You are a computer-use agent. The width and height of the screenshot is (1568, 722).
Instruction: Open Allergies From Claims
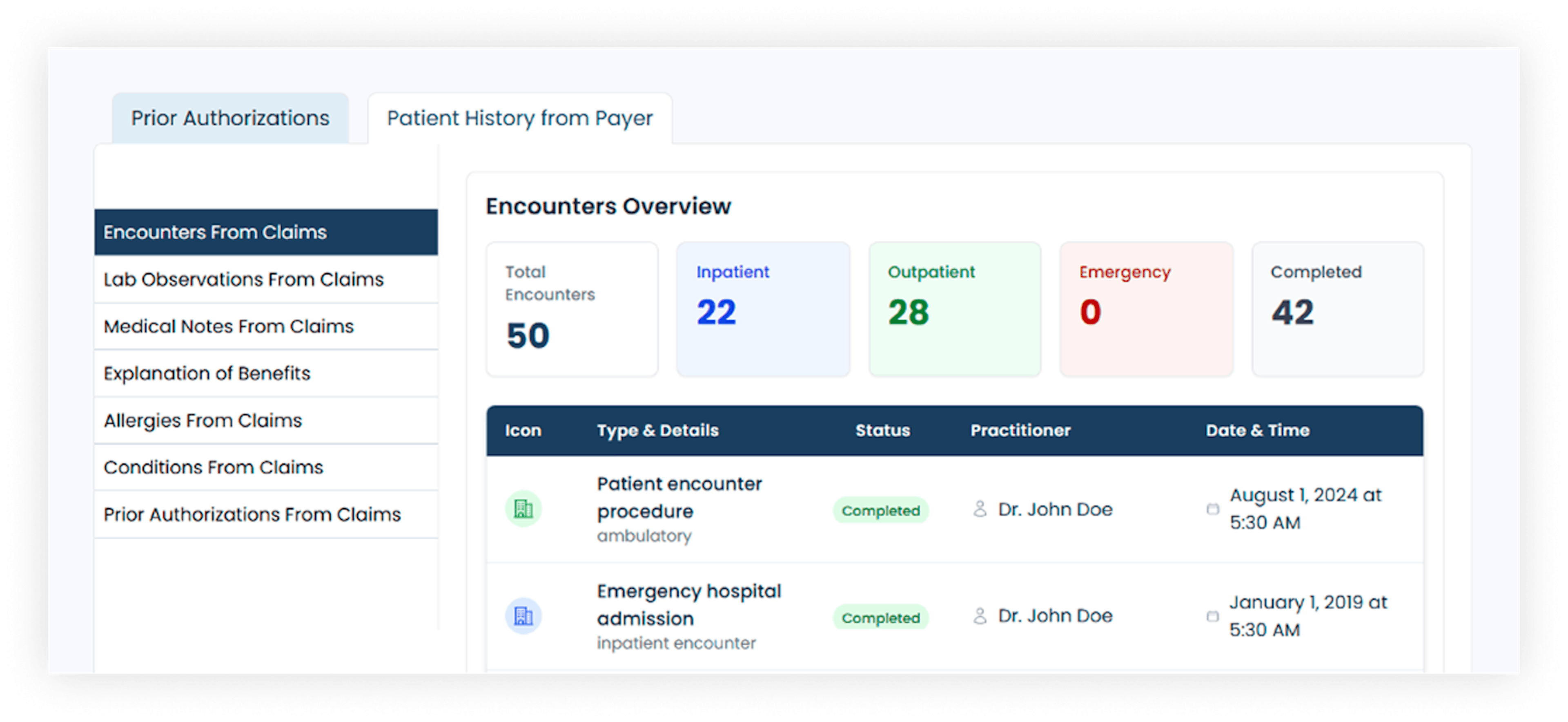tap(266, 420)
